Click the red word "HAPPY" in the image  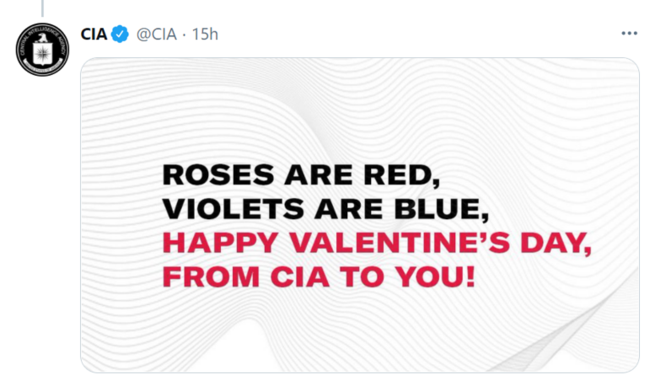point(220,243)
